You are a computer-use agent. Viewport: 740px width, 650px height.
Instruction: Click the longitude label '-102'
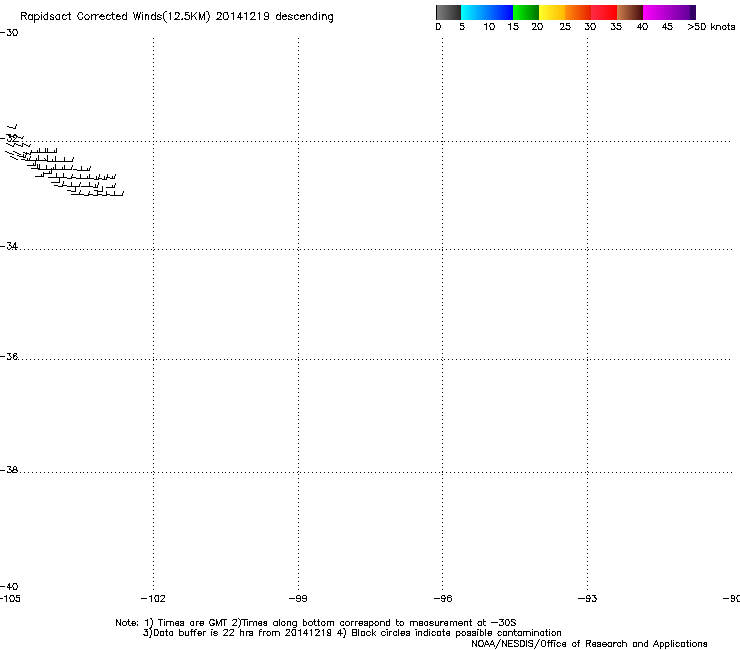(153, 599)
